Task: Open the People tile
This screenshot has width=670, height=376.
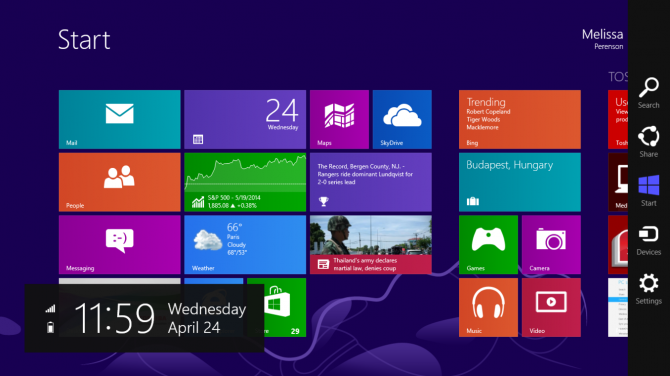Action: 120,182
